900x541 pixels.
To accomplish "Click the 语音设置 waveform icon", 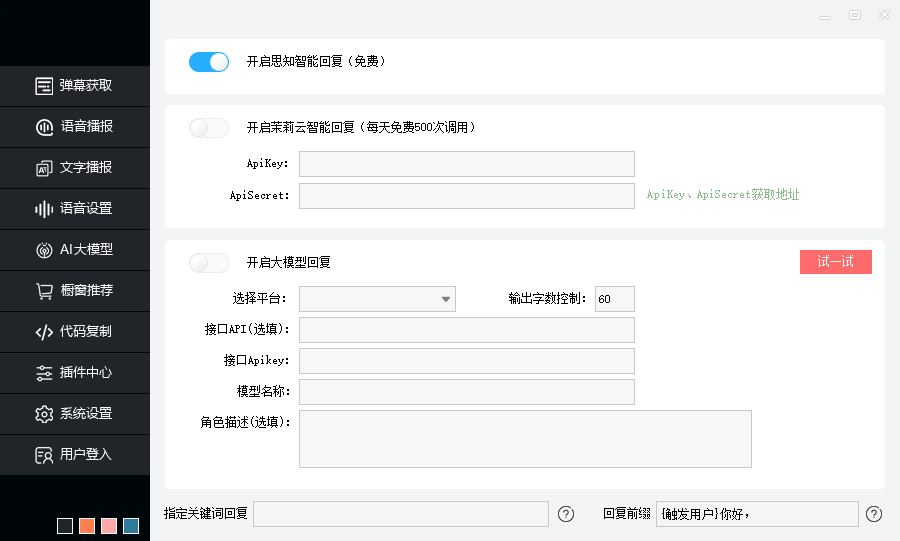I will (x=44, y=209).
